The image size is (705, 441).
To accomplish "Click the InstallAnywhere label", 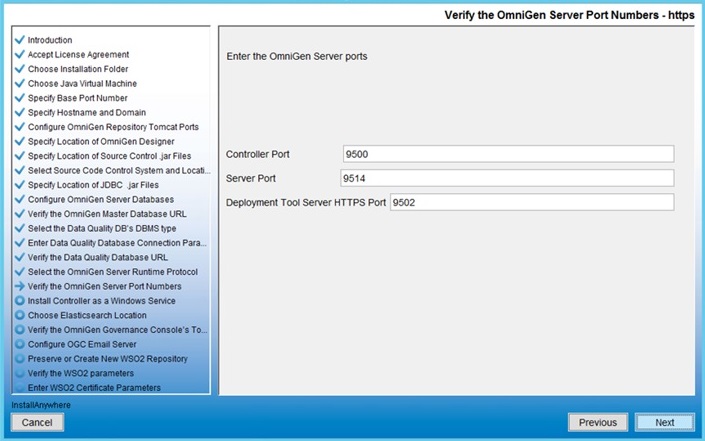I will click(41, 405).
